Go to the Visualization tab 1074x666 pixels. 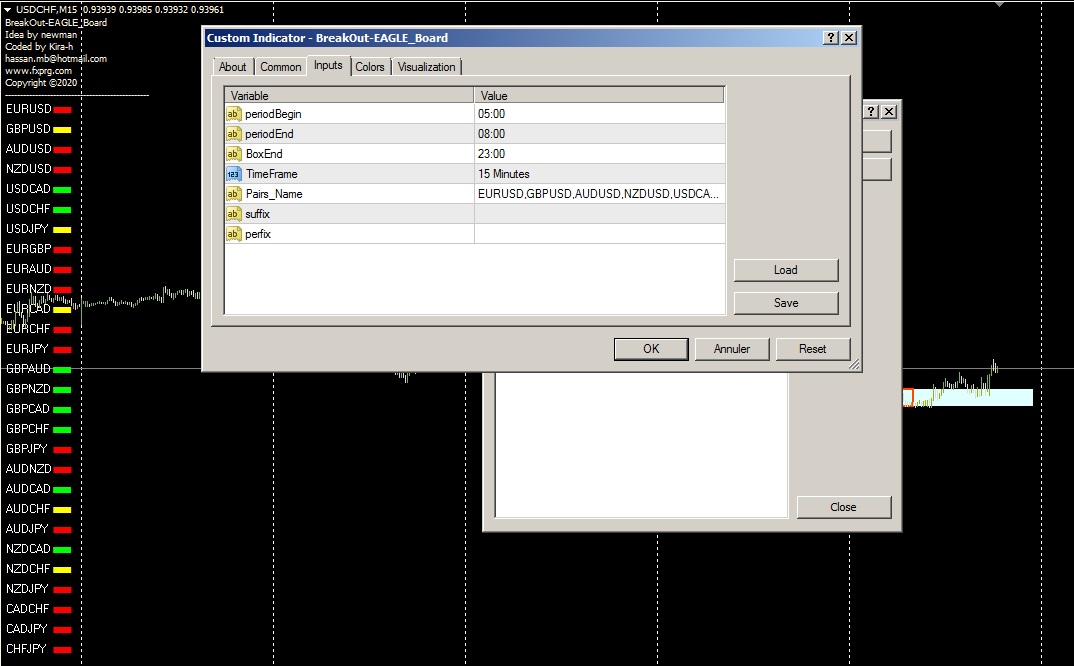427,67
